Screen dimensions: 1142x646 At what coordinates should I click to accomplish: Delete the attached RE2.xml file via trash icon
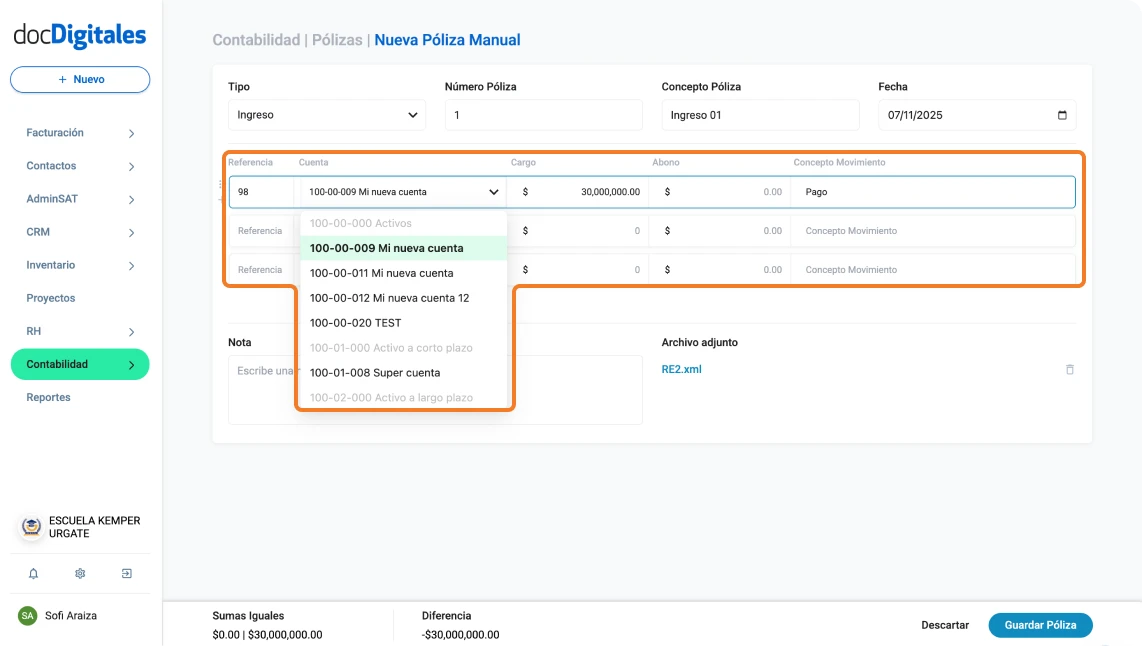1069,369
